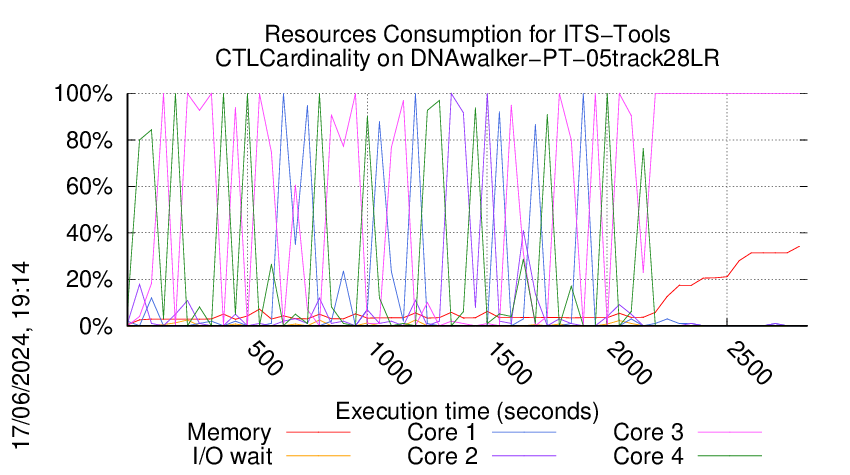The image size is (850, 475).
Task: Click the 'Execution time (seconds)' axis label
Action: 467,412
